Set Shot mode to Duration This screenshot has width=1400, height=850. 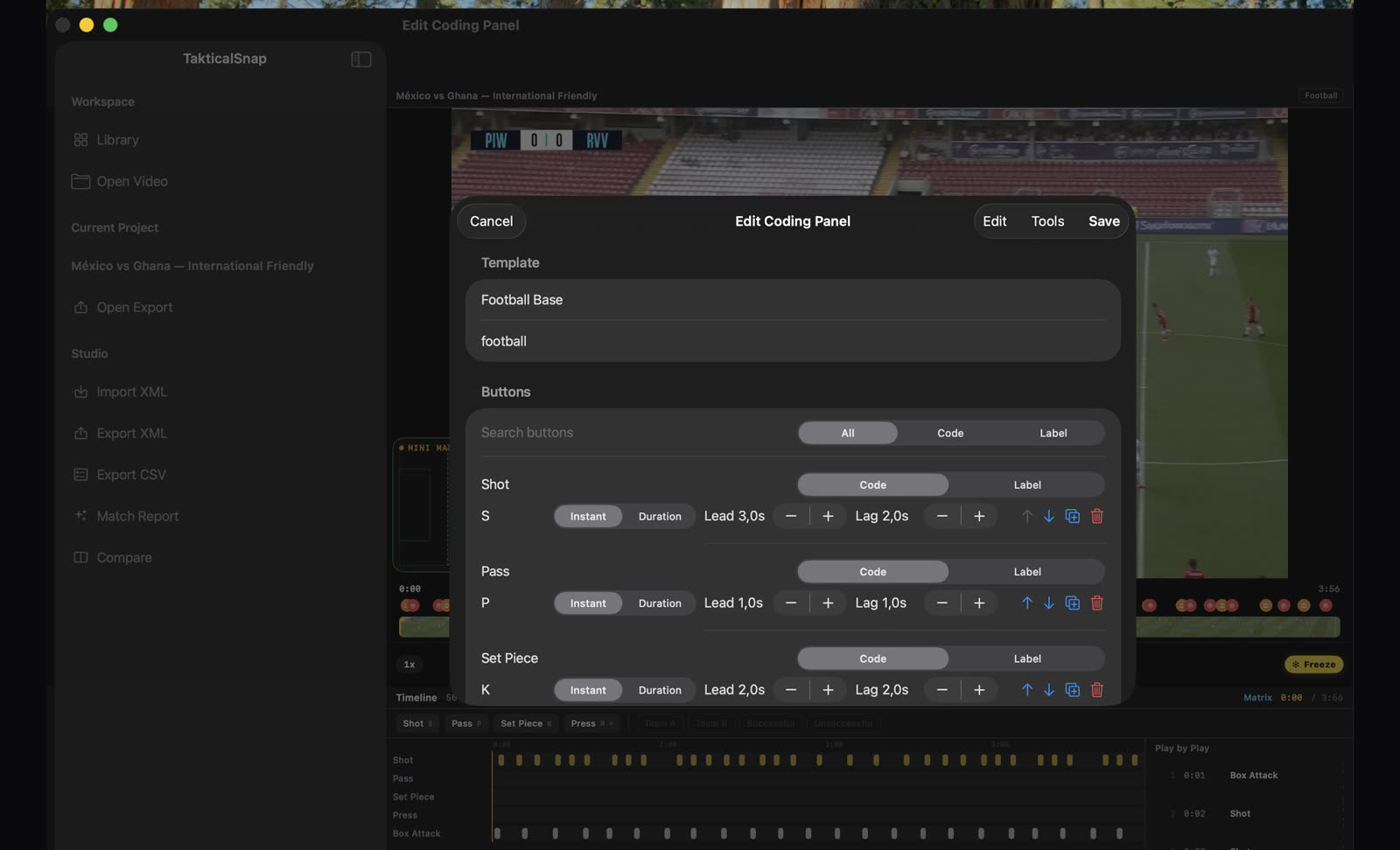(660, 516)
